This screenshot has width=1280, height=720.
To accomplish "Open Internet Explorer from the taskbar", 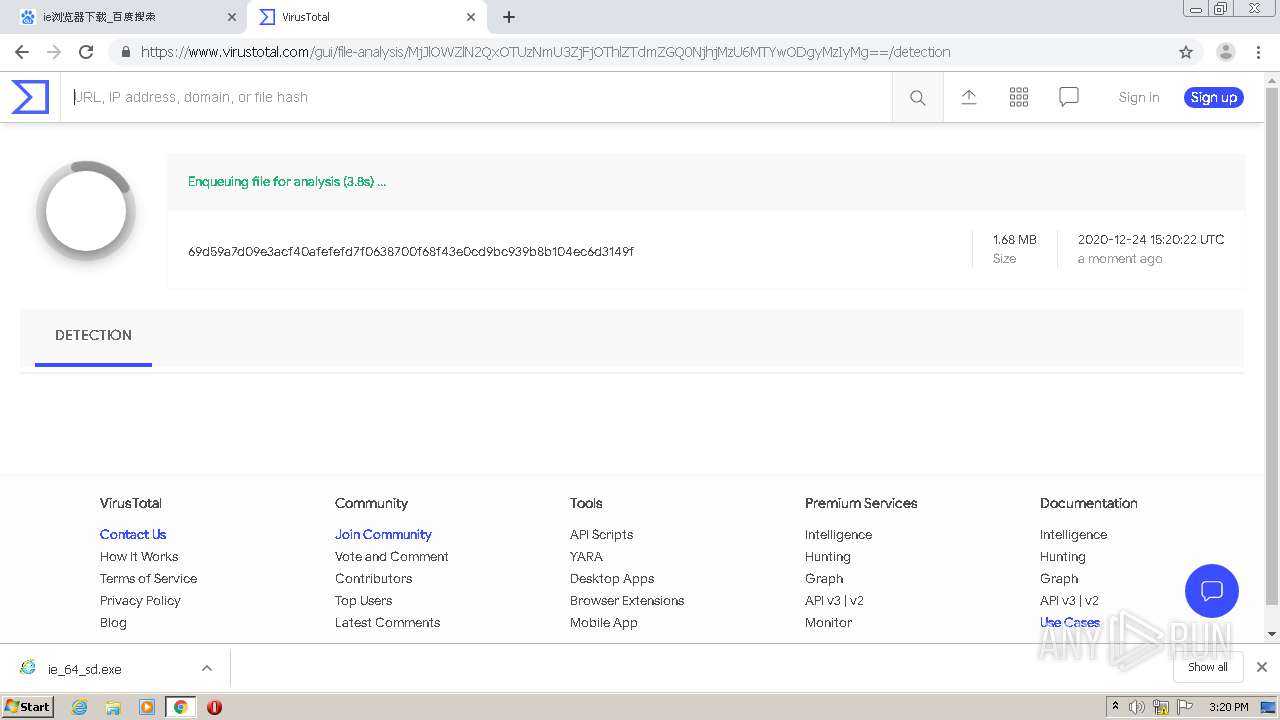I will tap(79, 707).
